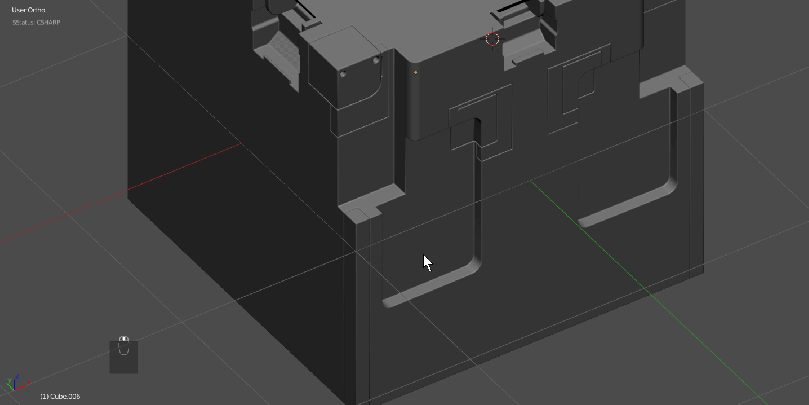Click the red X axis line
809x405 pixels.
150,181
